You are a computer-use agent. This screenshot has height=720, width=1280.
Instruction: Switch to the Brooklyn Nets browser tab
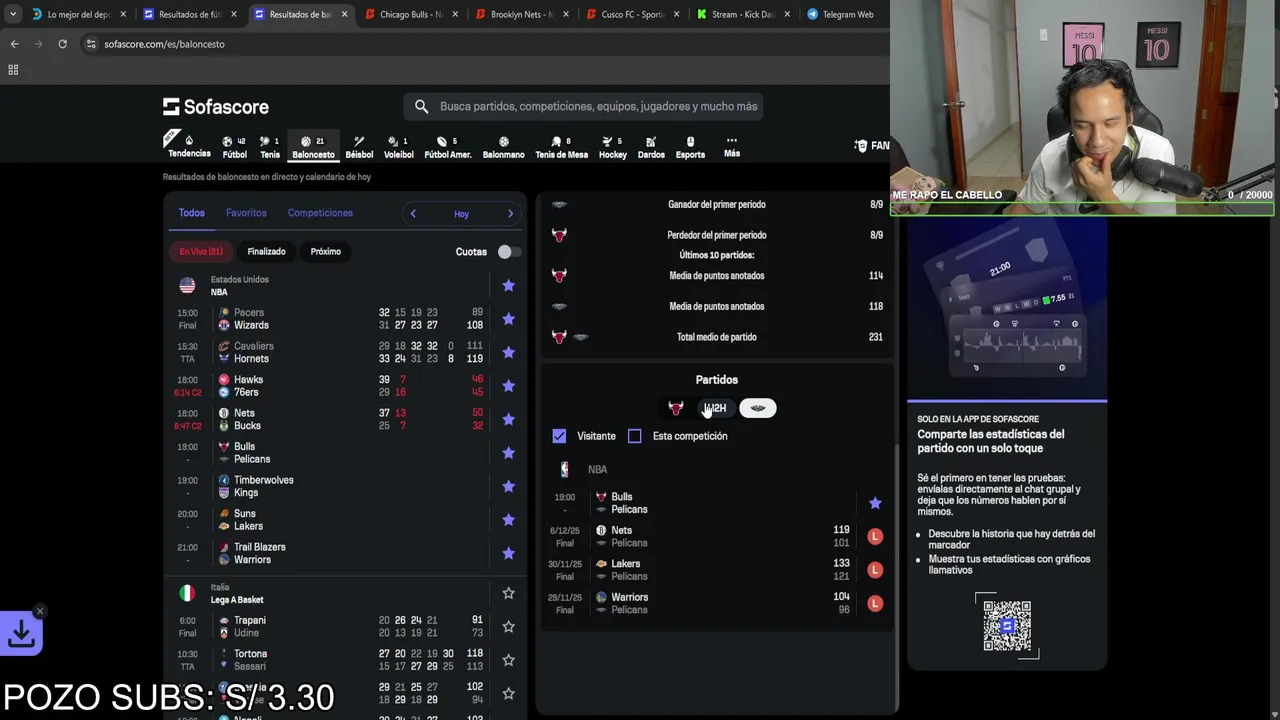(x=521, y=14)
